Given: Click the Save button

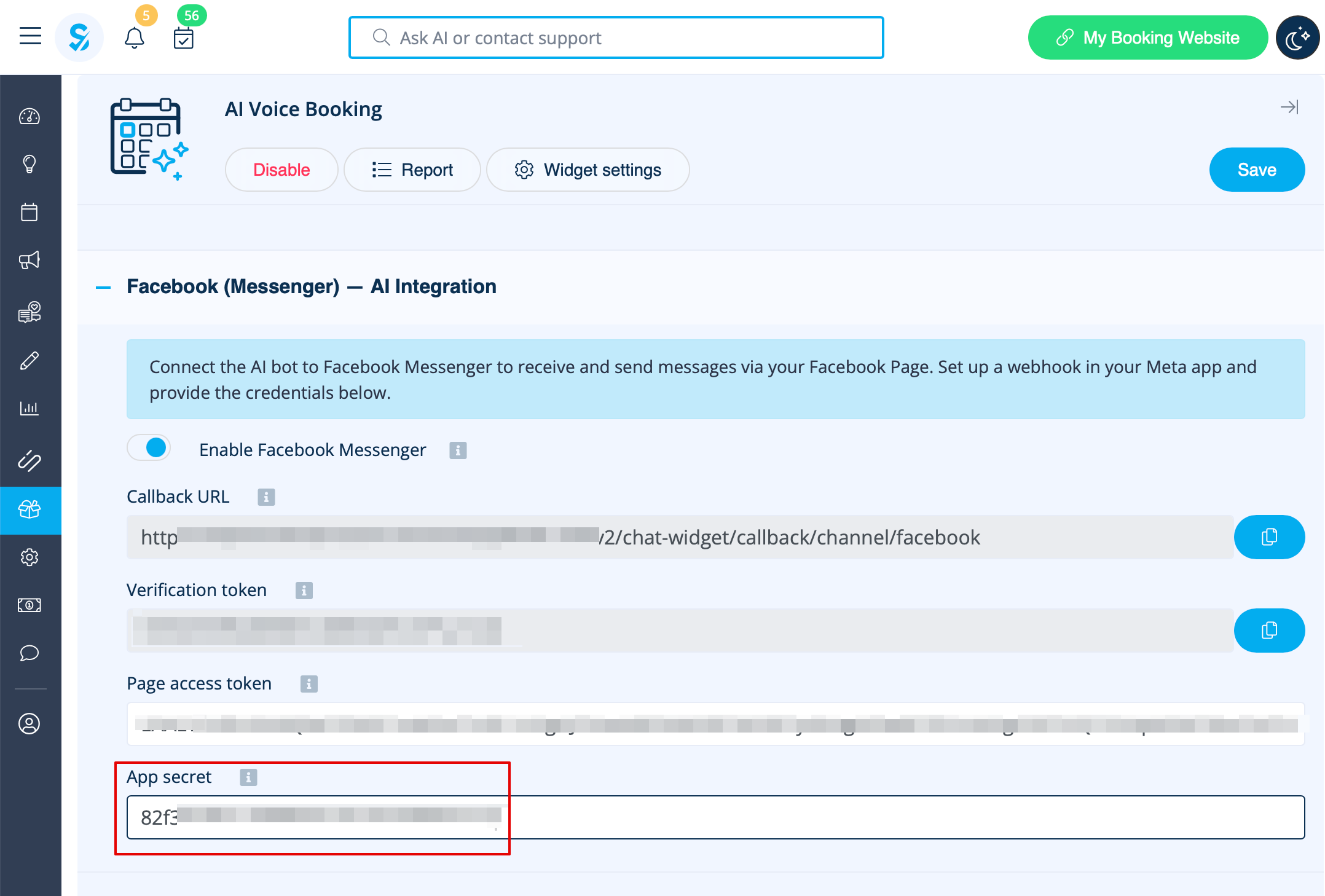Looking at the screenshot, I should coord(1256,170).
